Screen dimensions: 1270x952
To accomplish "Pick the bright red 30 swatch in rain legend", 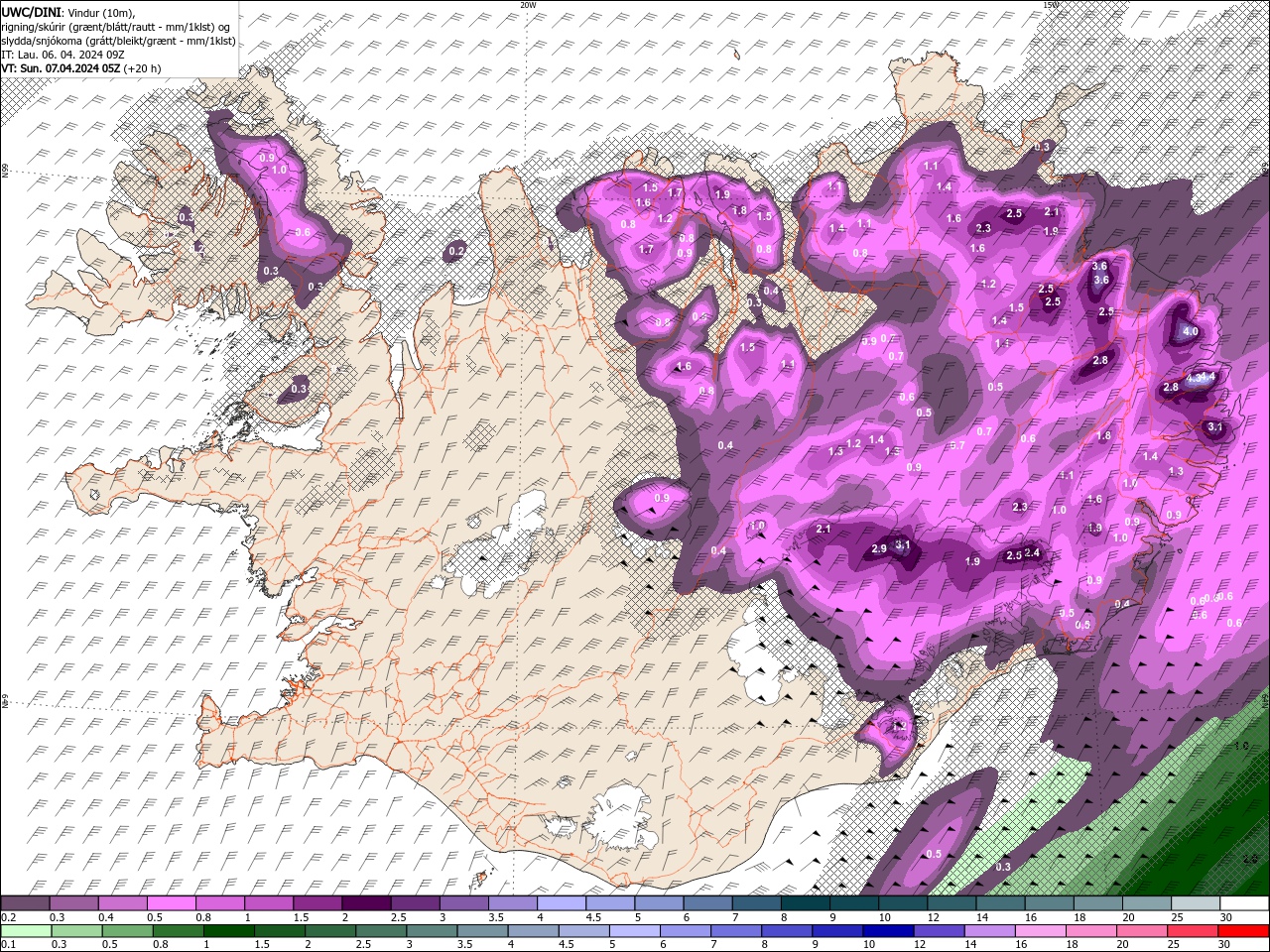I will (1244, 932).
